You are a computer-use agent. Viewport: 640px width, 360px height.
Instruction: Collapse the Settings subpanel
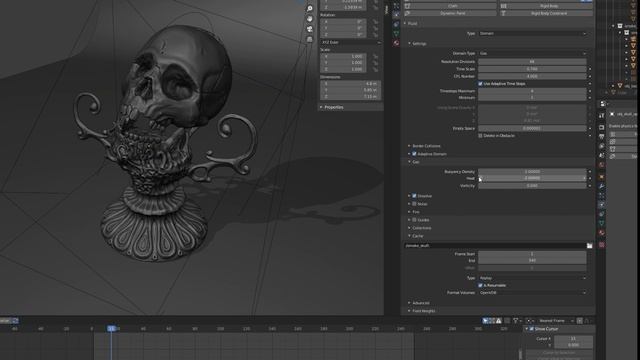[x=418, y=43]
